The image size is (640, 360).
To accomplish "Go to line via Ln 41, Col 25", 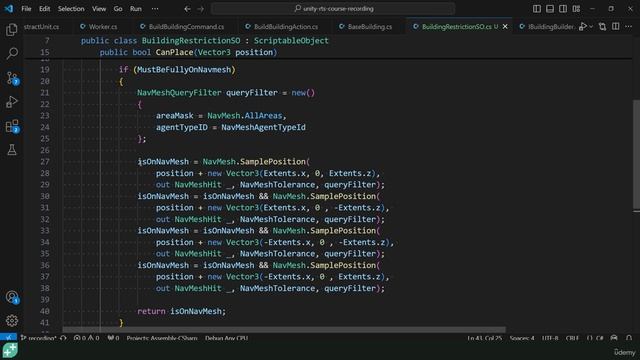I will tap(484, 338).
